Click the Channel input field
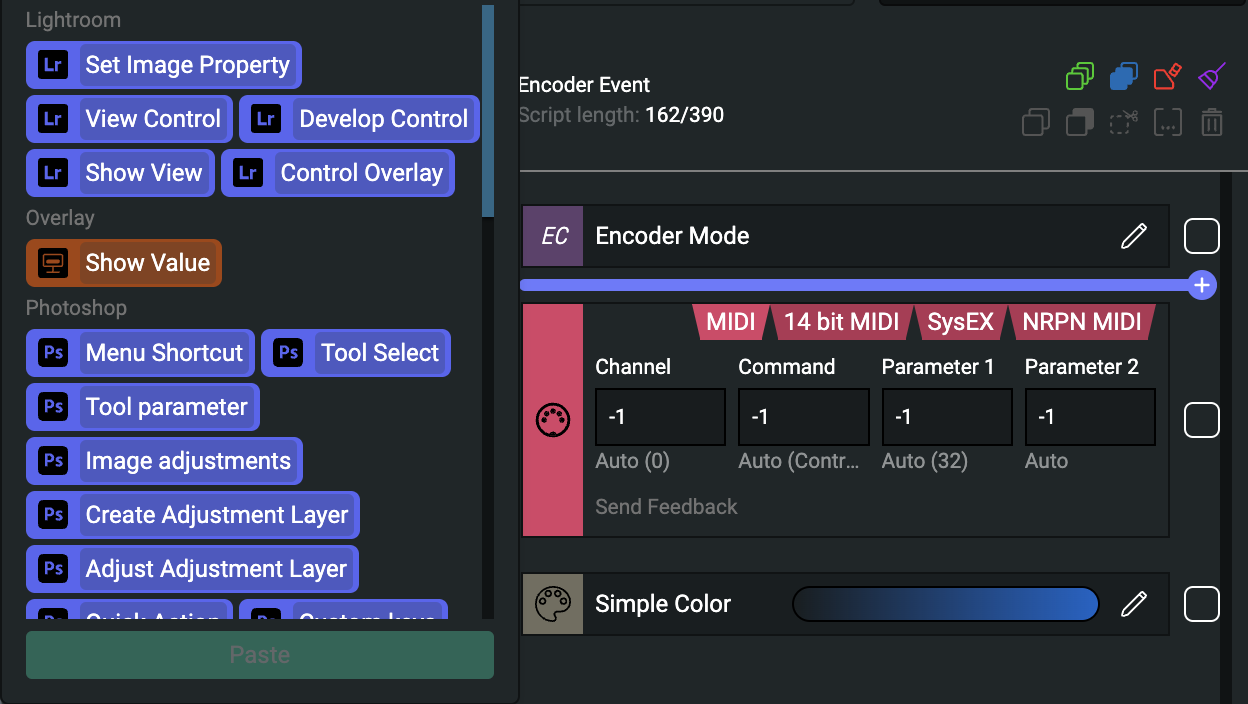1248x704 pixels. point(660,417)
